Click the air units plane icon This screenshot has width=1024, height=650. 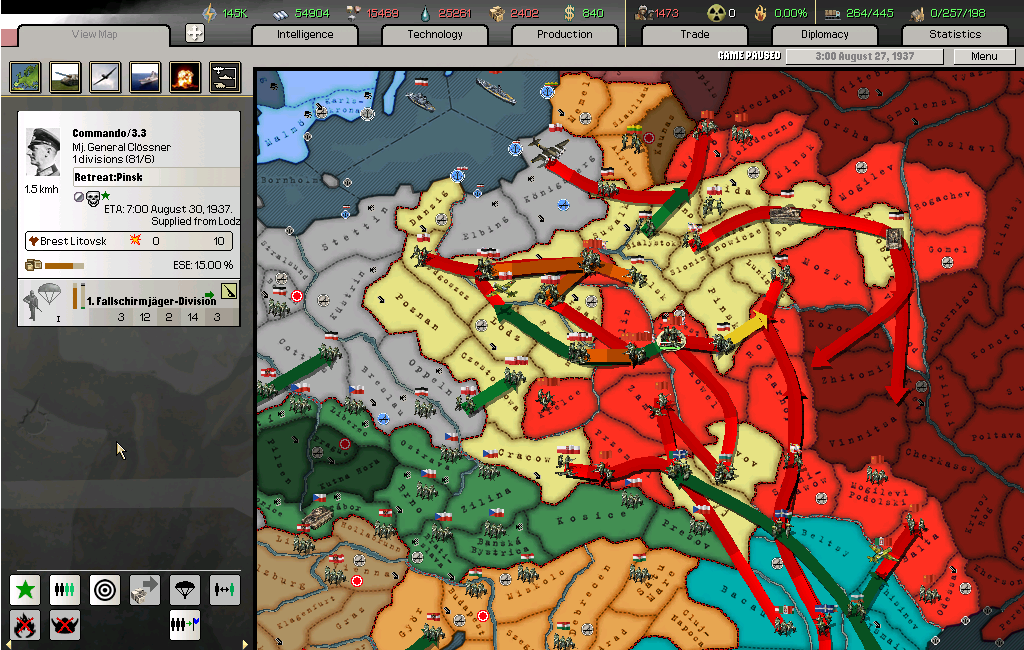pyautogui.click(x=105, y=76)
